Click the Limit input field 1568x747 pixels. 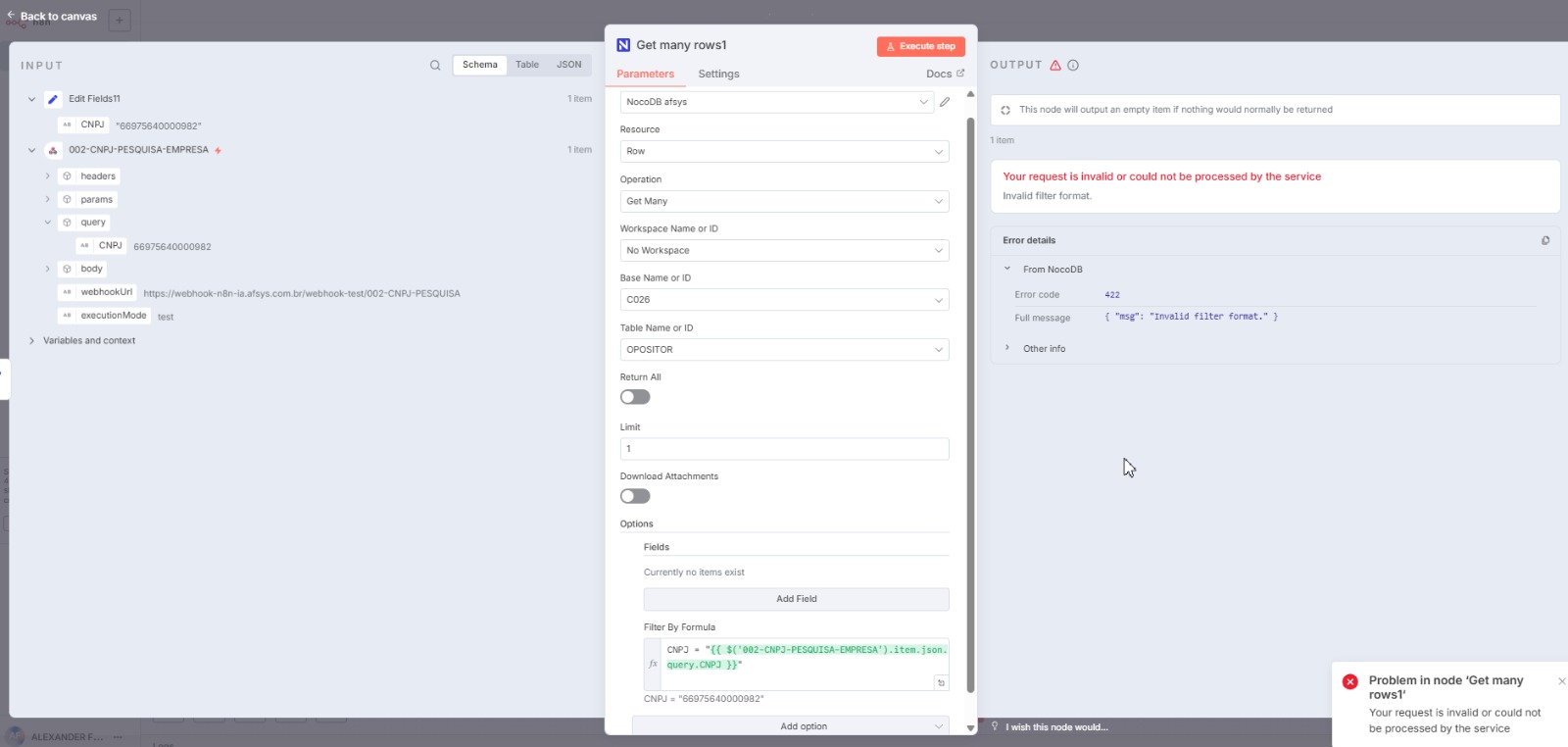pyautogui.click(x=784, y=449)
